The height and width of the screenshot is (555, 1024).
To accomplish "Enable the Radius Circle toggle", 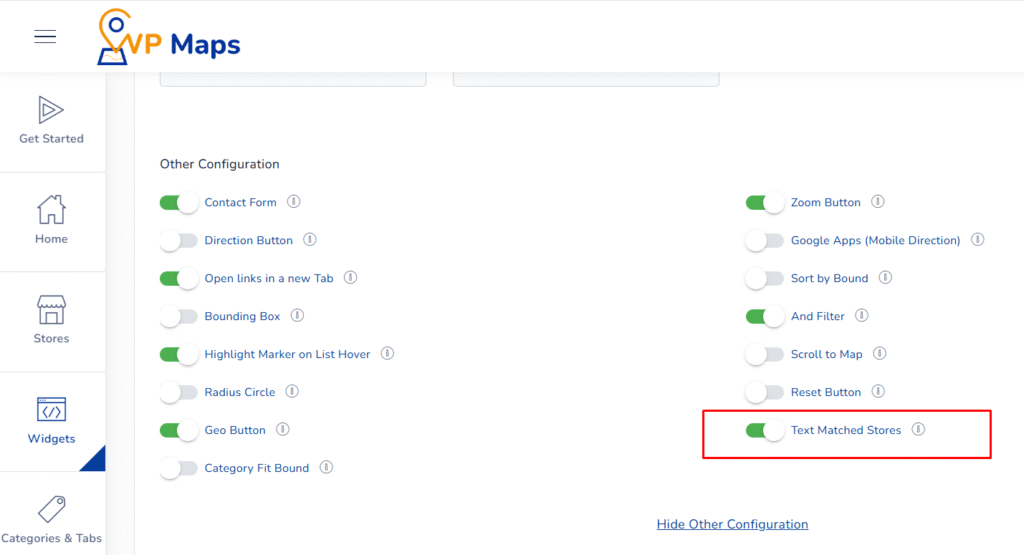I will click(179, 392).
